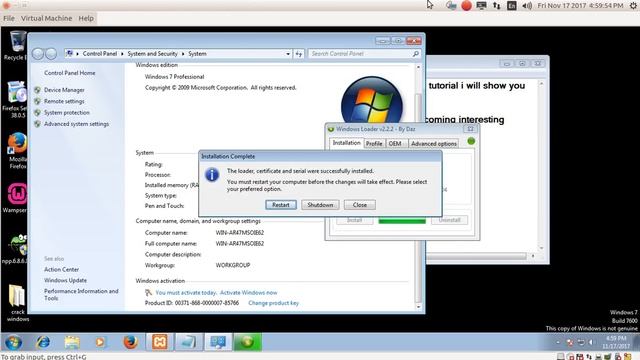640x360 pixels.
Task: Click the Forward navigation arrow in Control Panel
Action: tap(51, 54)
